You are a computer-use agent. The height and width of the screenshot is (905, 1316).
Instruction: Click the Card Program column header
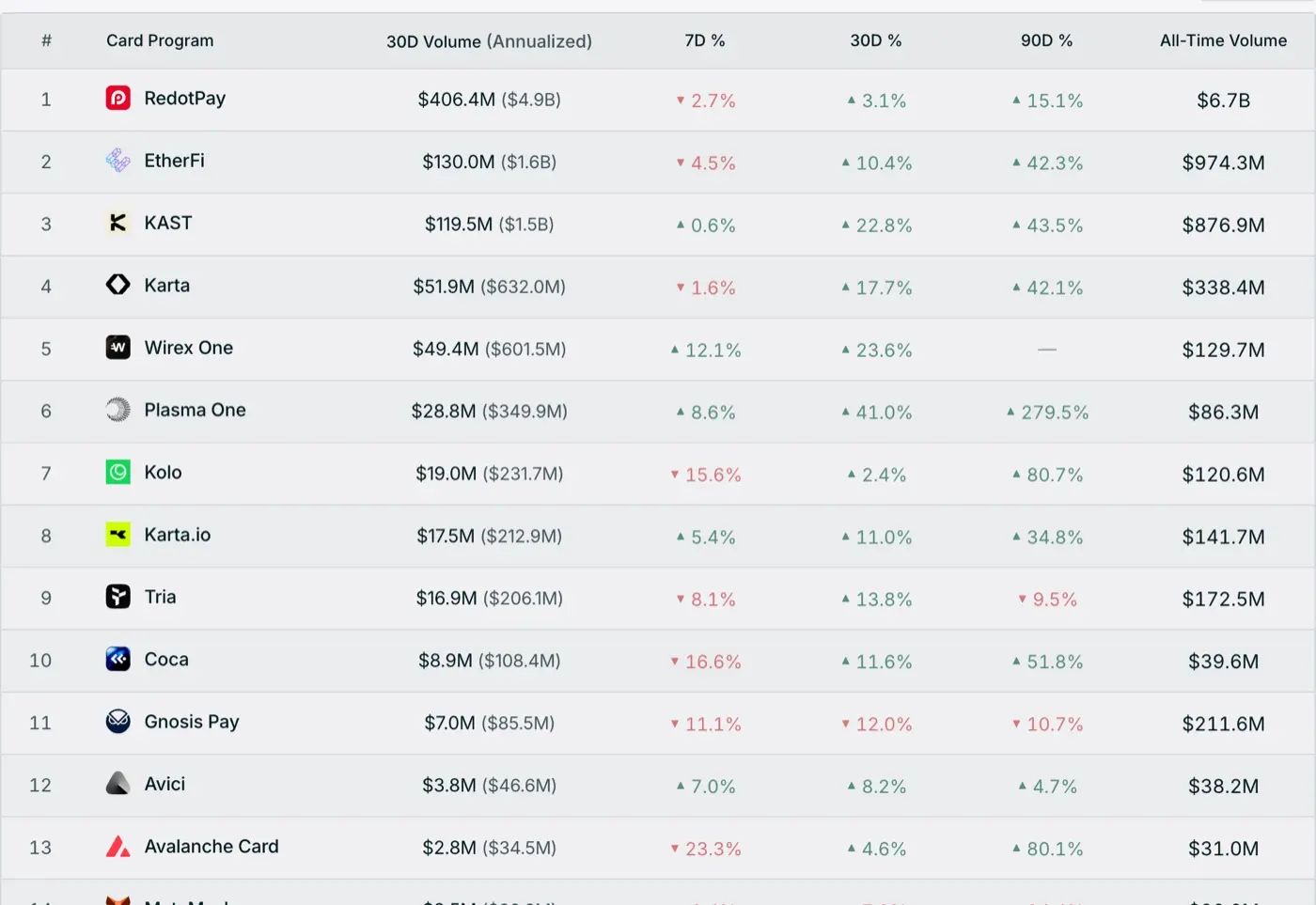click(160, 40)
